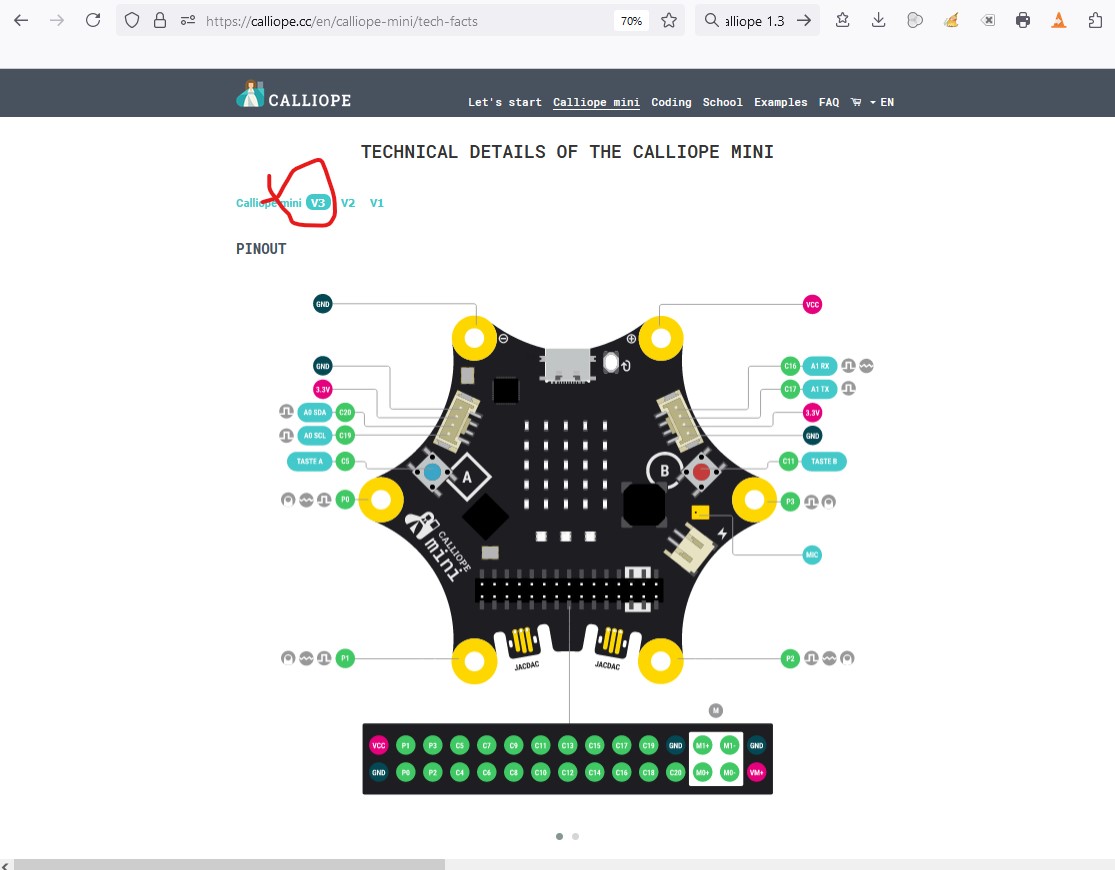
Task: Open the 70% zoom level indicator
Action: [631, 21]
